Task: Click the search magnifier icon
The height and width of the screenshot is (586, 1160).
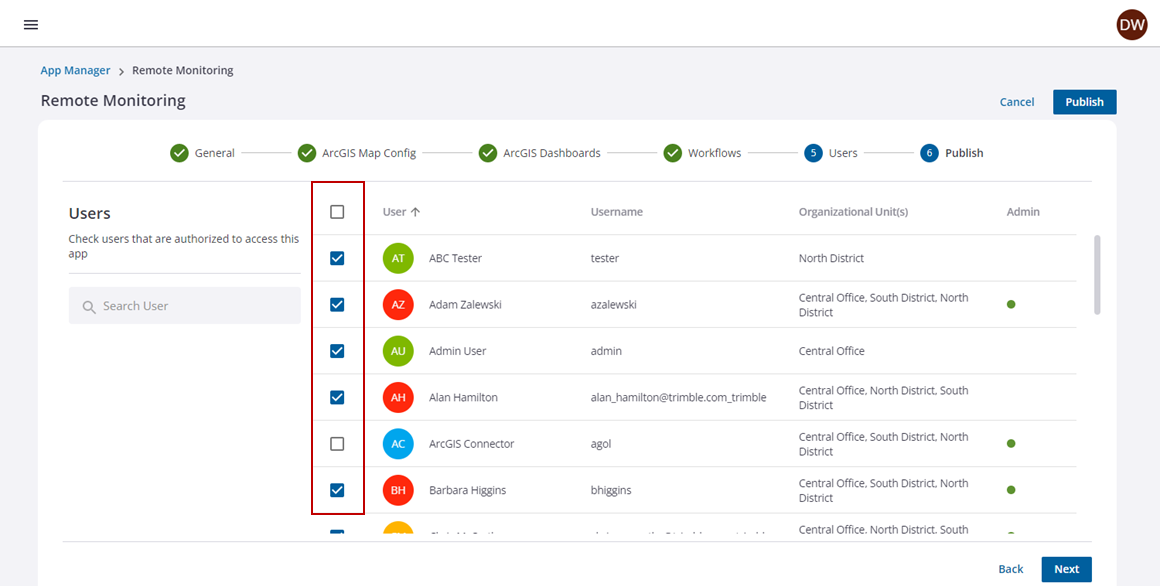Action: (89, 307)
